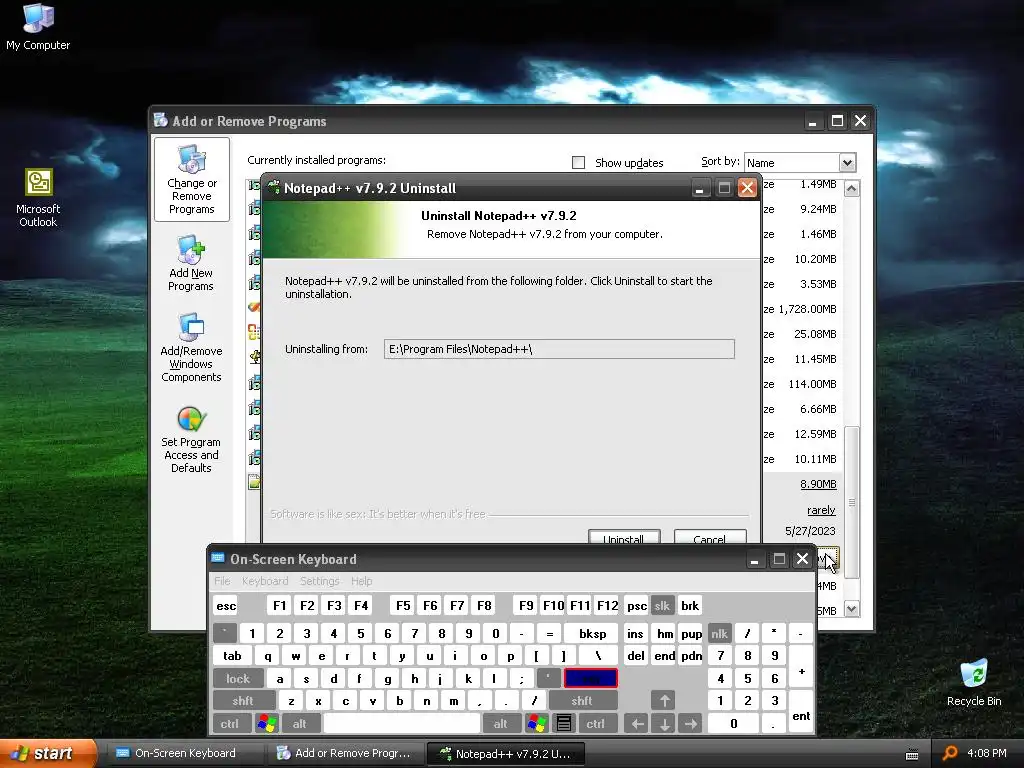Click the Windows logo key right of spacebar
The height and width of the screenshot is (768, 1024).
(537, 724)
